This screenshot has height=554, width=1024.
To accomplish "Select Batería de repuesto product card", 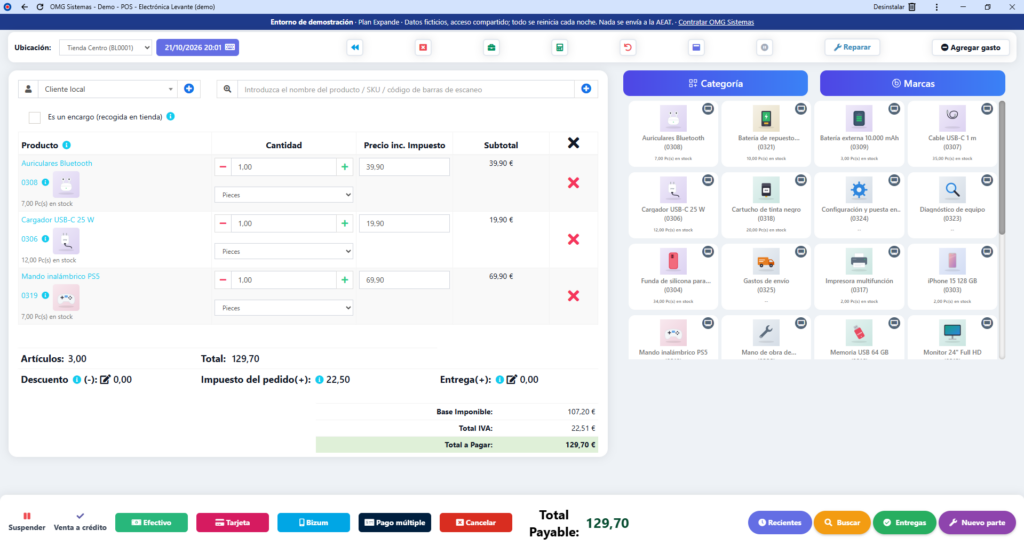I will [766, 133].
